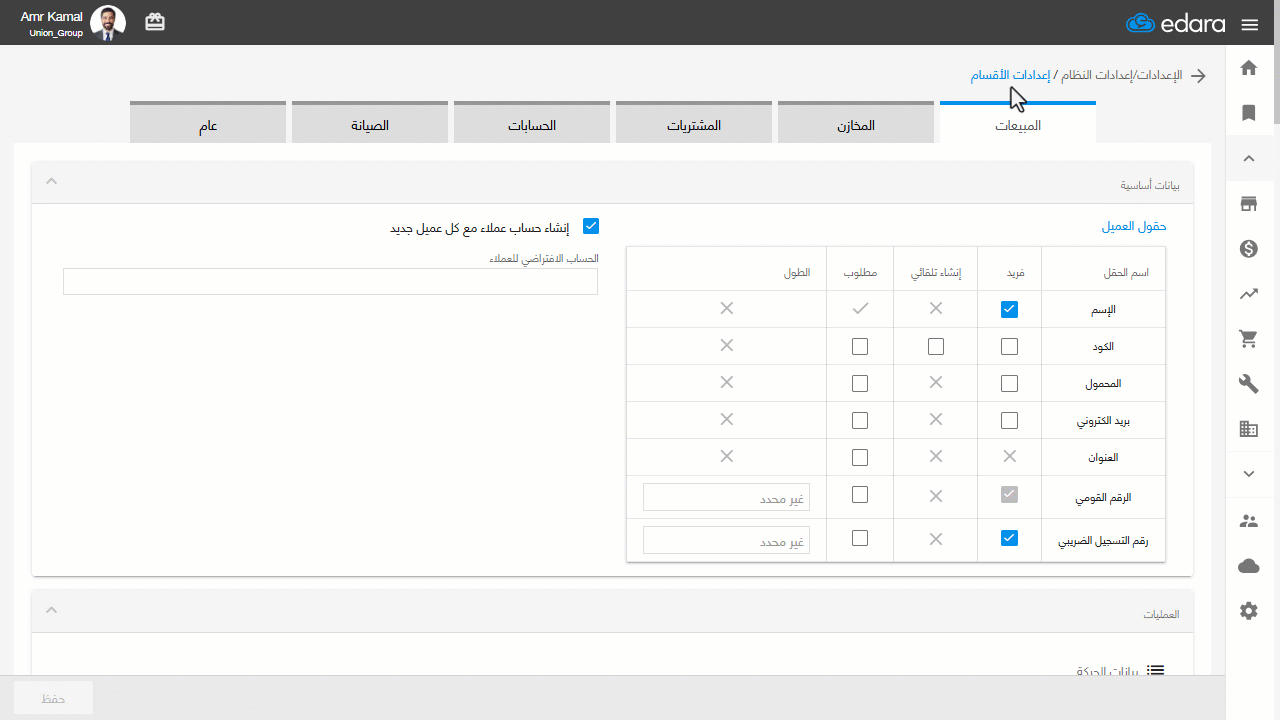Open settings gear in sidebar
Image resolution: width=1280 pixels, height=720 pixels.
(x=1248, y=611)
